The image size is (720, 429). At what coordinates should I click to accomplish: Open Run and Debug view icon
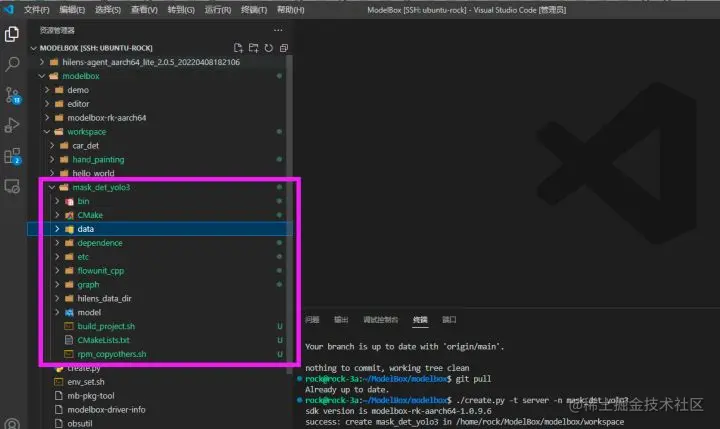click(12, 125)
